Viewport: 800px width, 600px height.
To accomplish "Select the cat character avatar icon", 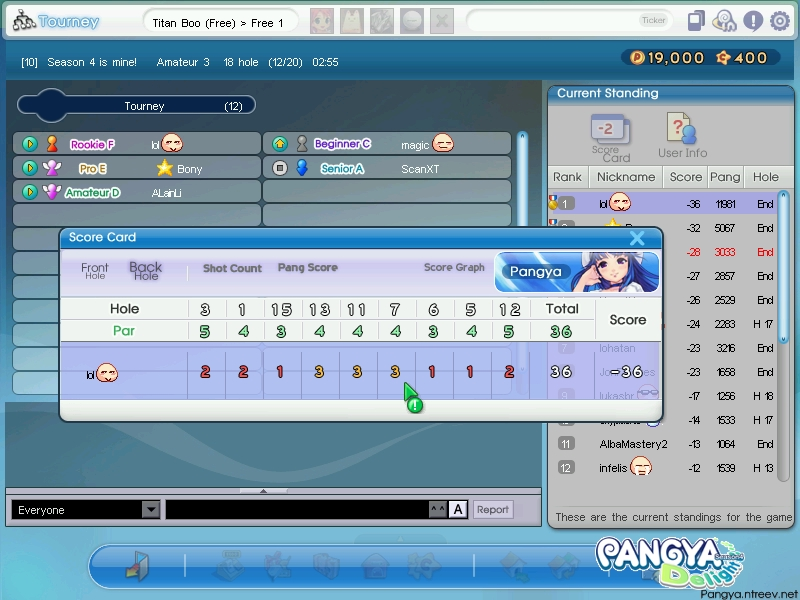I will pos(352,21).
